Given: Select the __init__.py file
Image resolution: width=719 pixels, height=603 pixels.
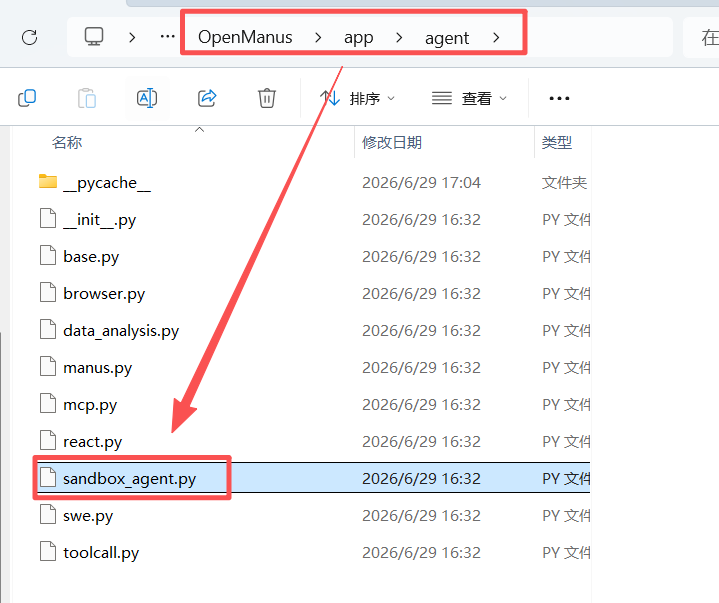Looking at the screenshot, I should pos(100,220).
